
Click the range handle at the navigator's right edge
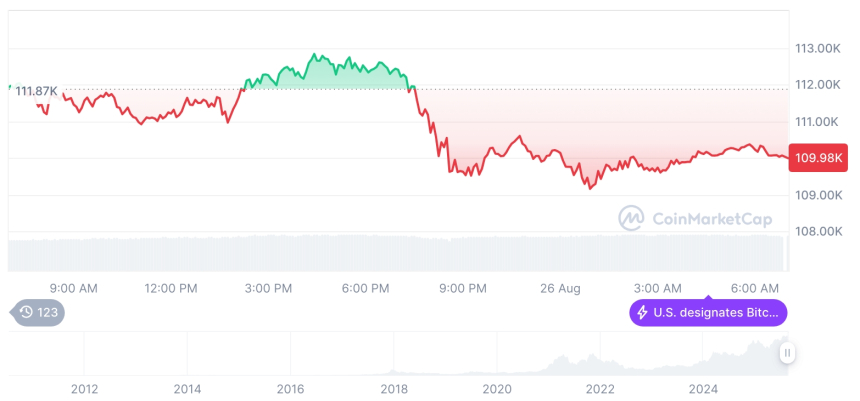[788, 353]
